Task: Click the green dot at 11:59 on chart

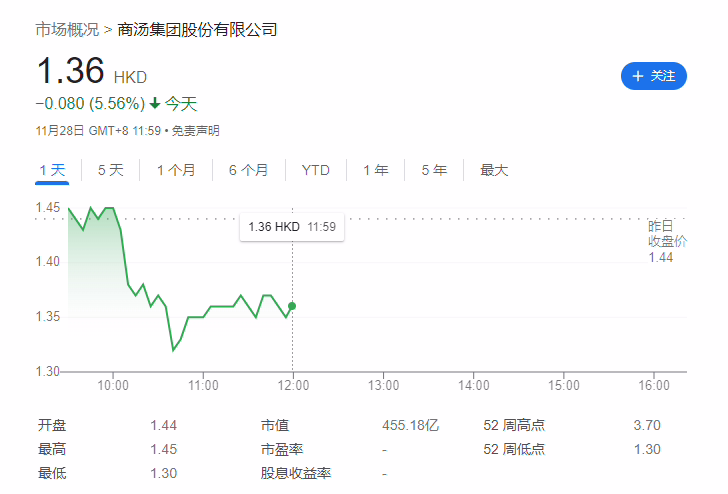Action: point(292,306)
